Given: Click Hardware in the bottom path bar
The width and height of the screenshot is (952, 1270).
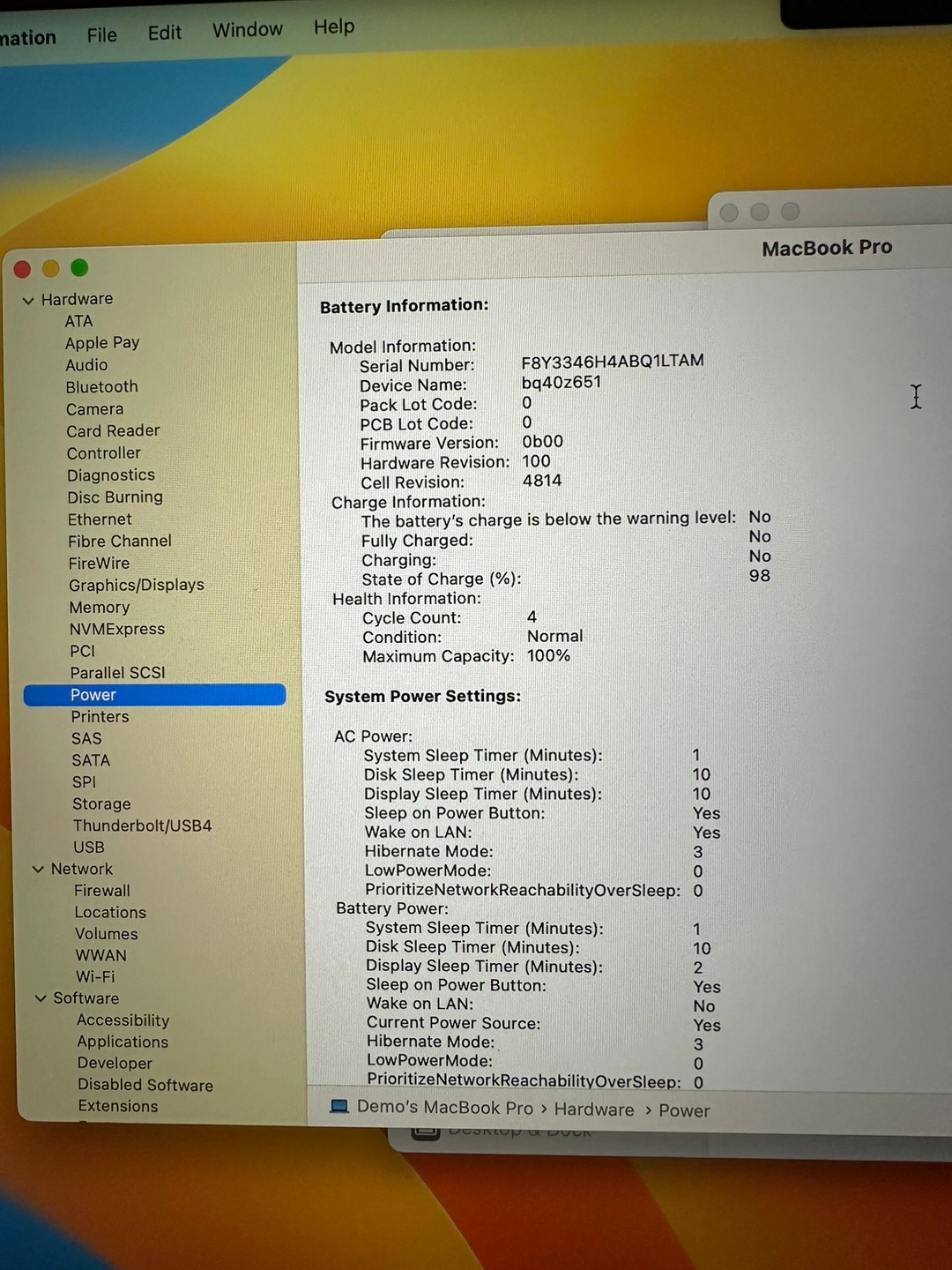Looking at the screenshot, I should click(593, 1109).
